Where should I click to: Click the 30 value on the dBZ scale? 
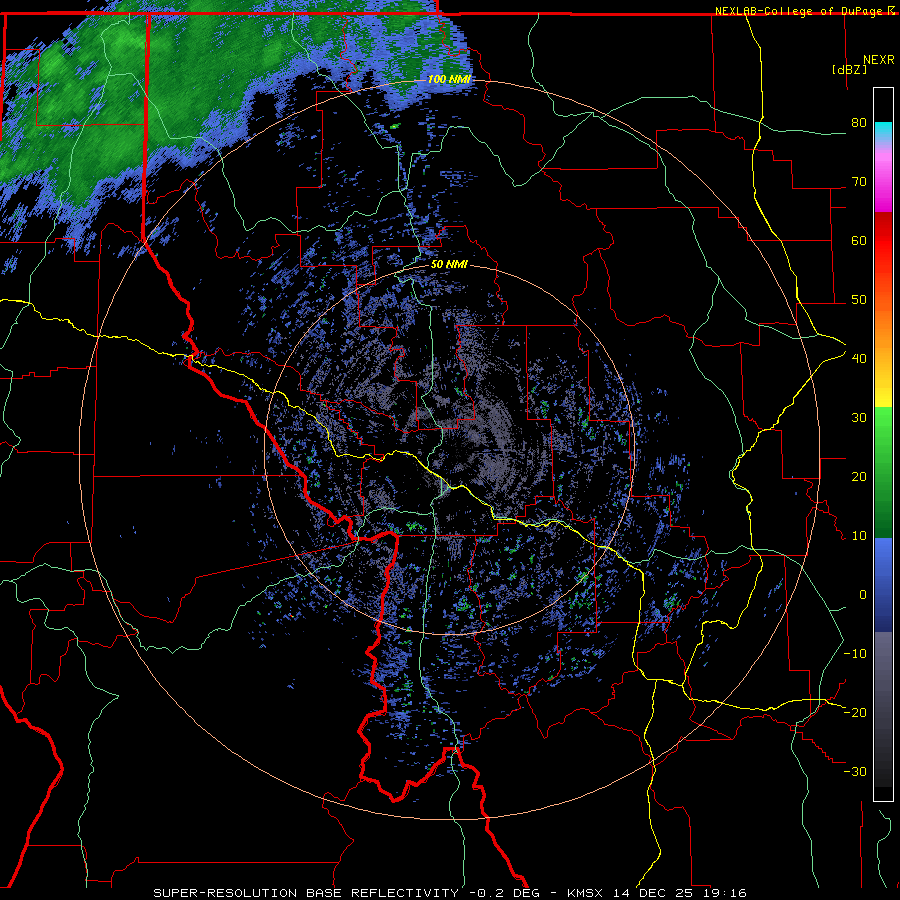click(x=859, y=418)
